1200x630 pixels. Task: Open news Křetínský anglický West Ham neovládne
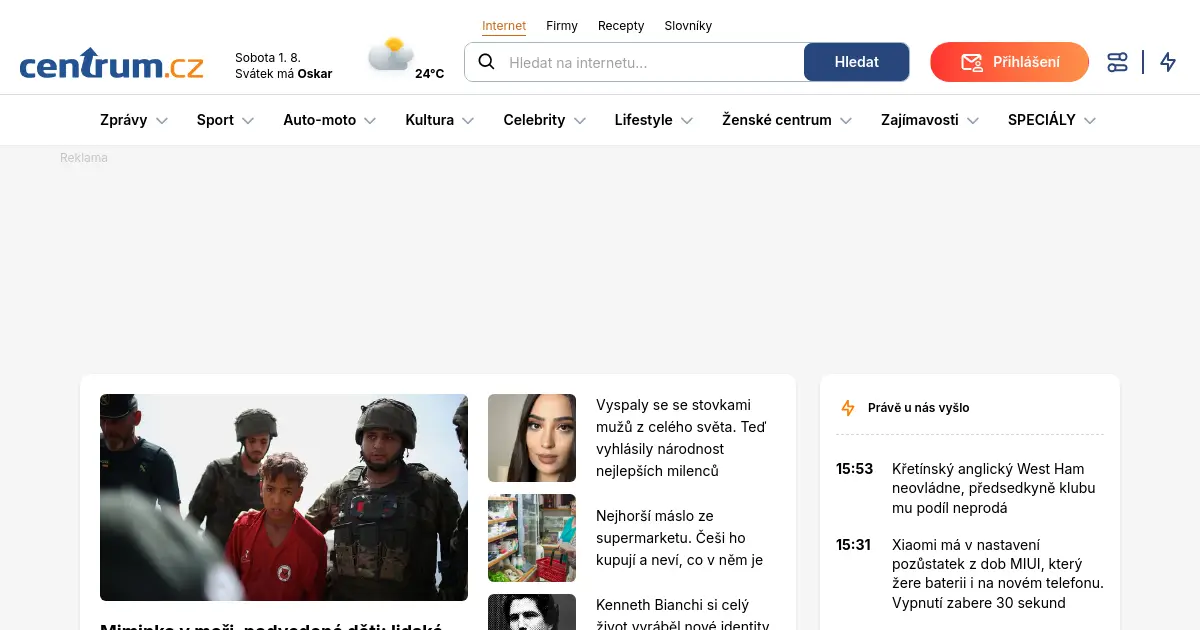point(994,488)
